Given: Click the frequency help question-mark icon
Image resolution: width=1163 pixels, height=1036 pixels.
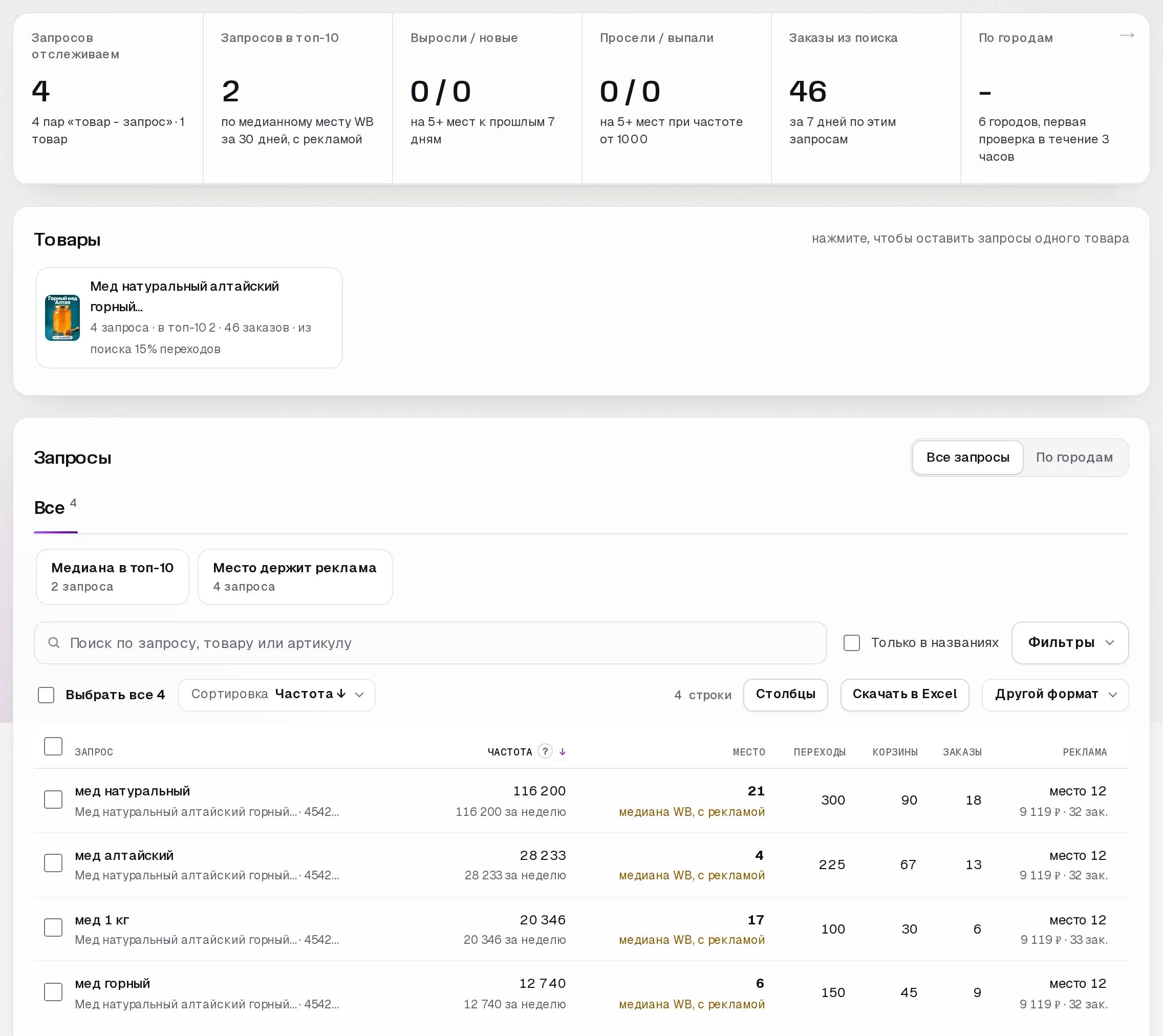Looking at the screenshot, I should pyautogui.click(x=545, y=751).
